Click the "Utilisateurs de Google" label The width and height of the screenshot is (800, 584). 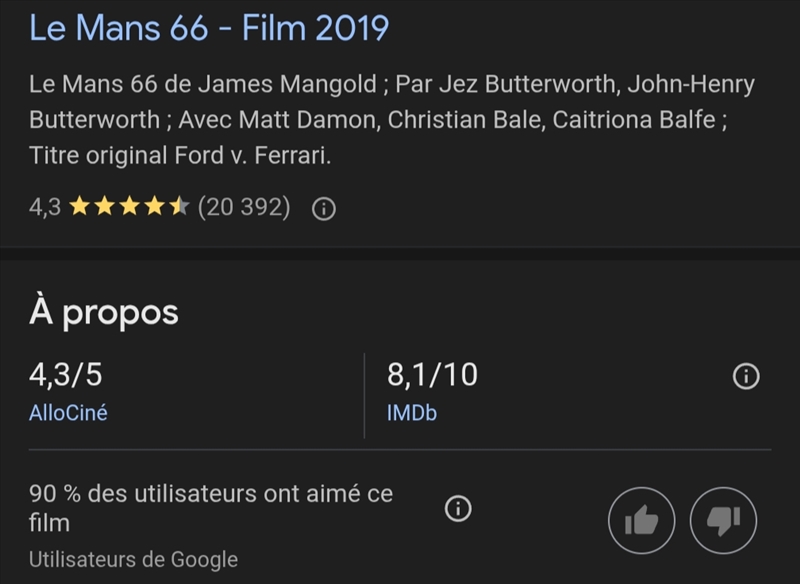tap(133, 559)
